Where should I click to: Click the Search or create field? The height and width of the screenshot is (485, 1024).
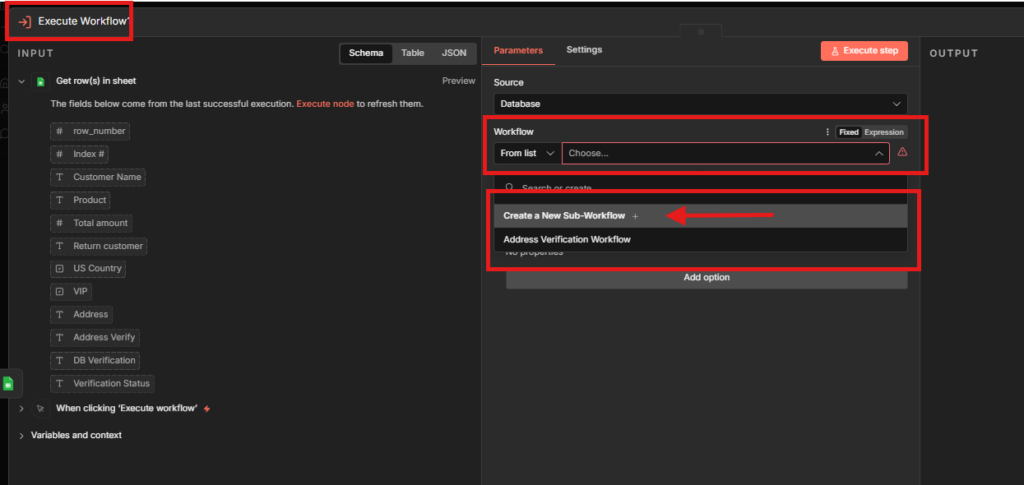pyautogui.click(x=700, y=188)
